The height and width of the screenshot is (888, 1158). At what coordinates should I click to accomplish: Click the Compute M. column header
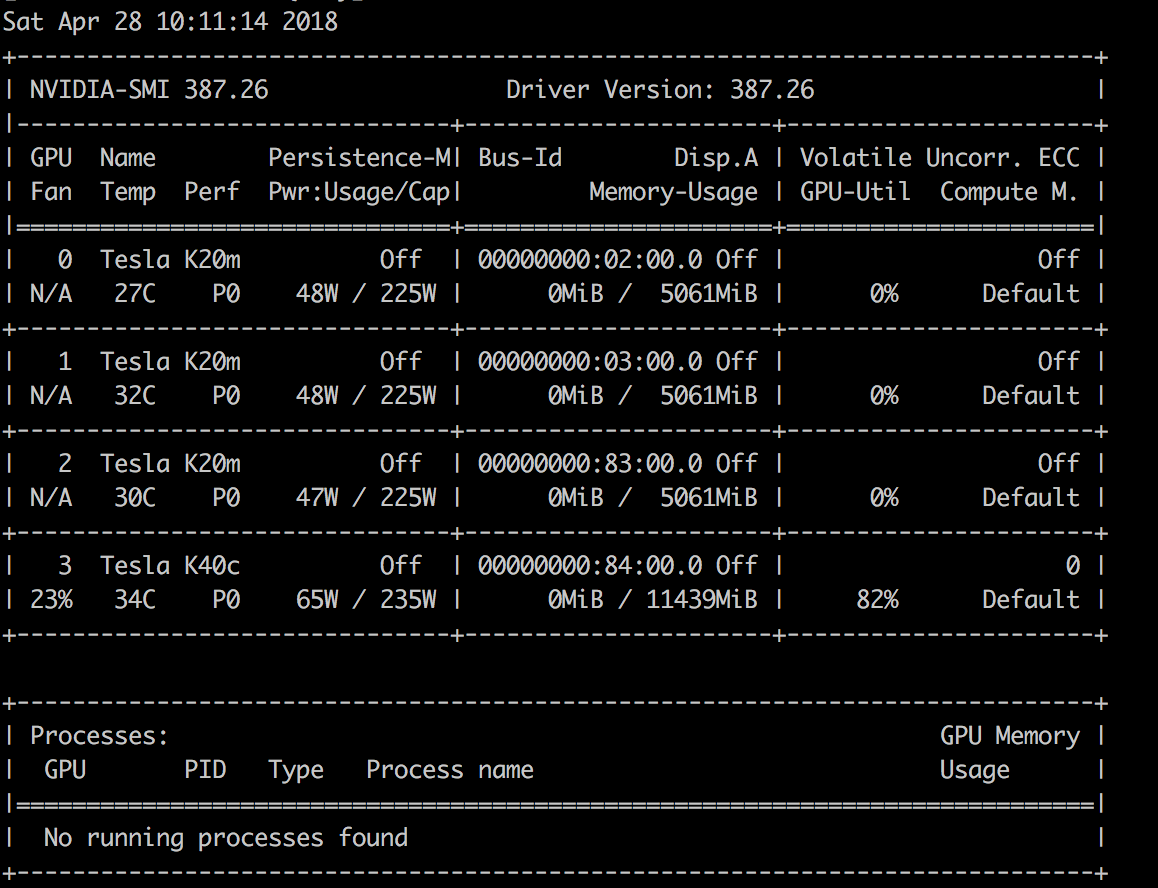click(x=1009, y=192)
